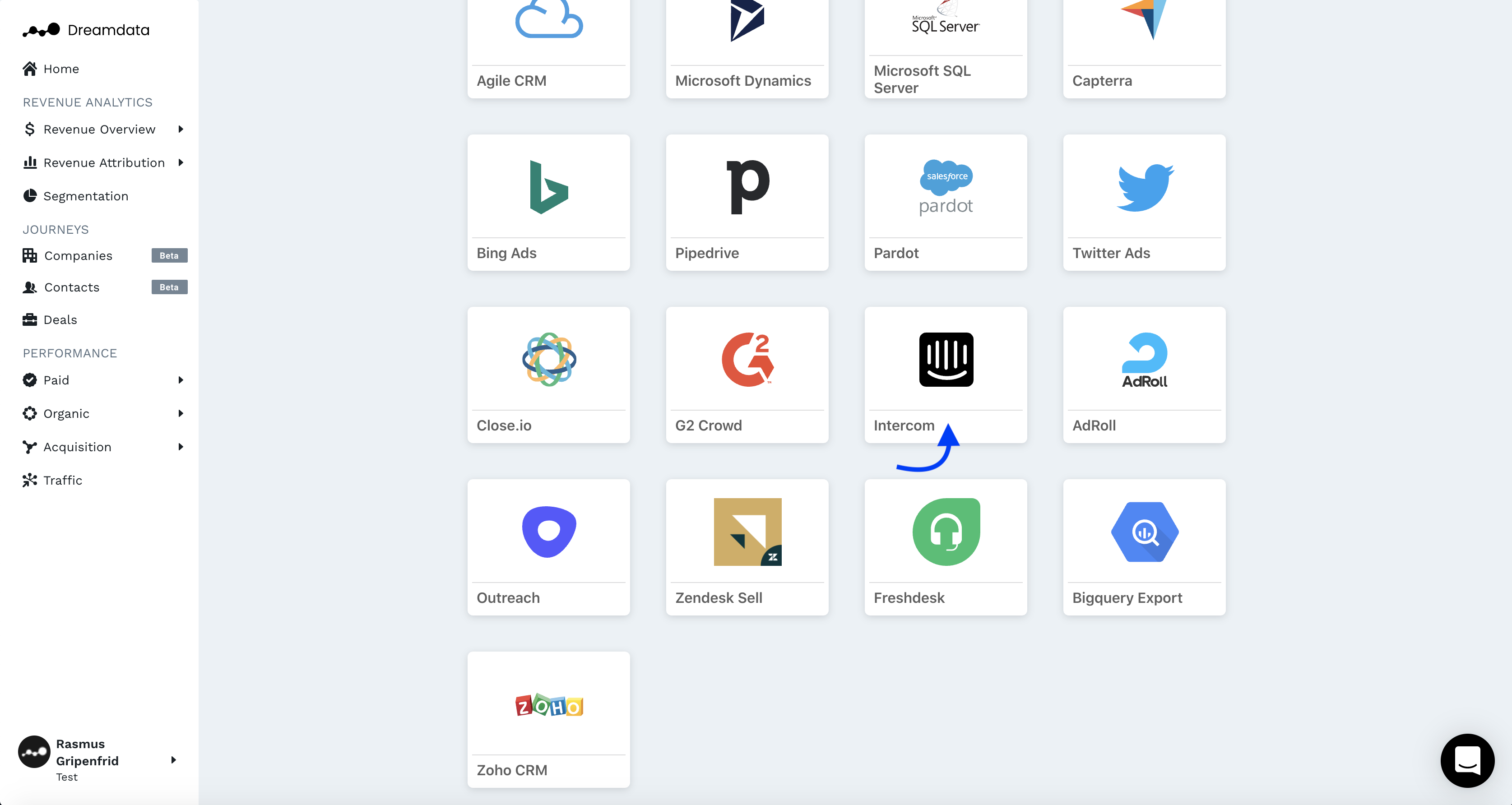Expand the Paid submenu arrow
1512x805 pixels.
pos(181,380)
